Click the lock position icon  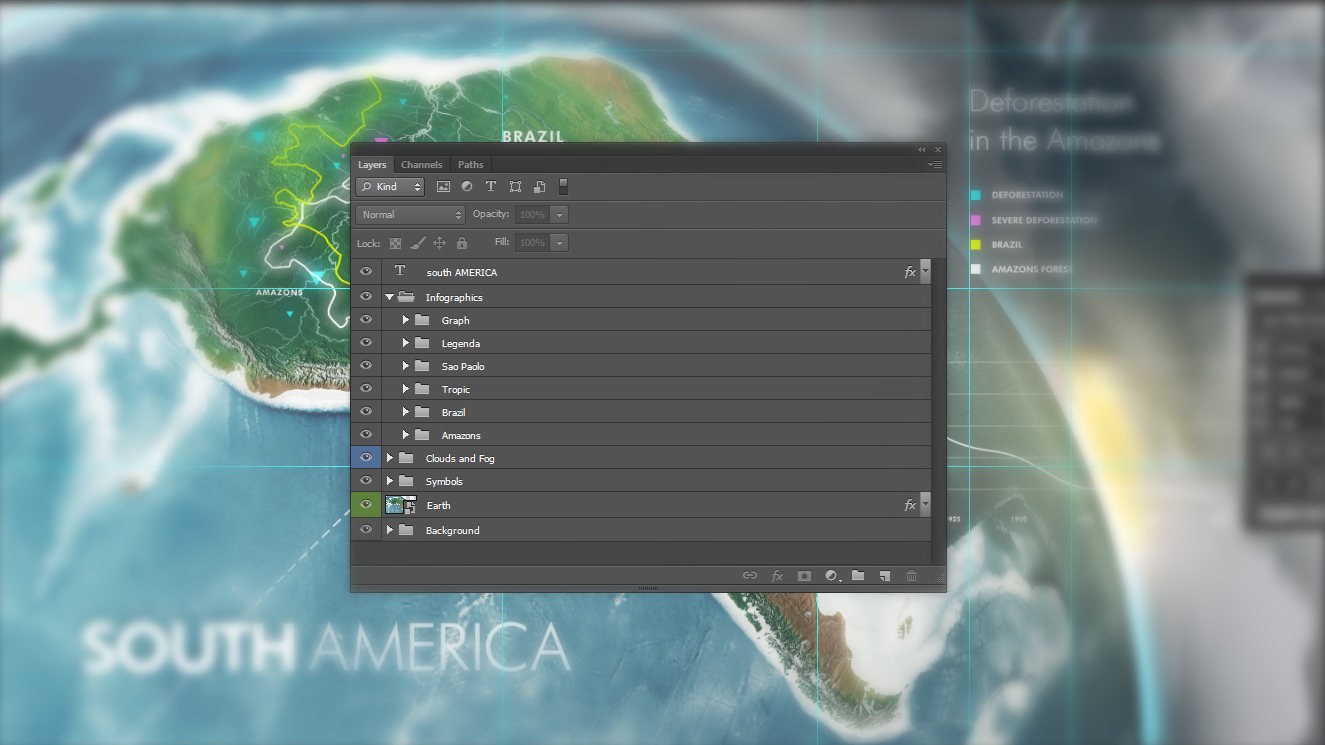(x=440, y=243)
